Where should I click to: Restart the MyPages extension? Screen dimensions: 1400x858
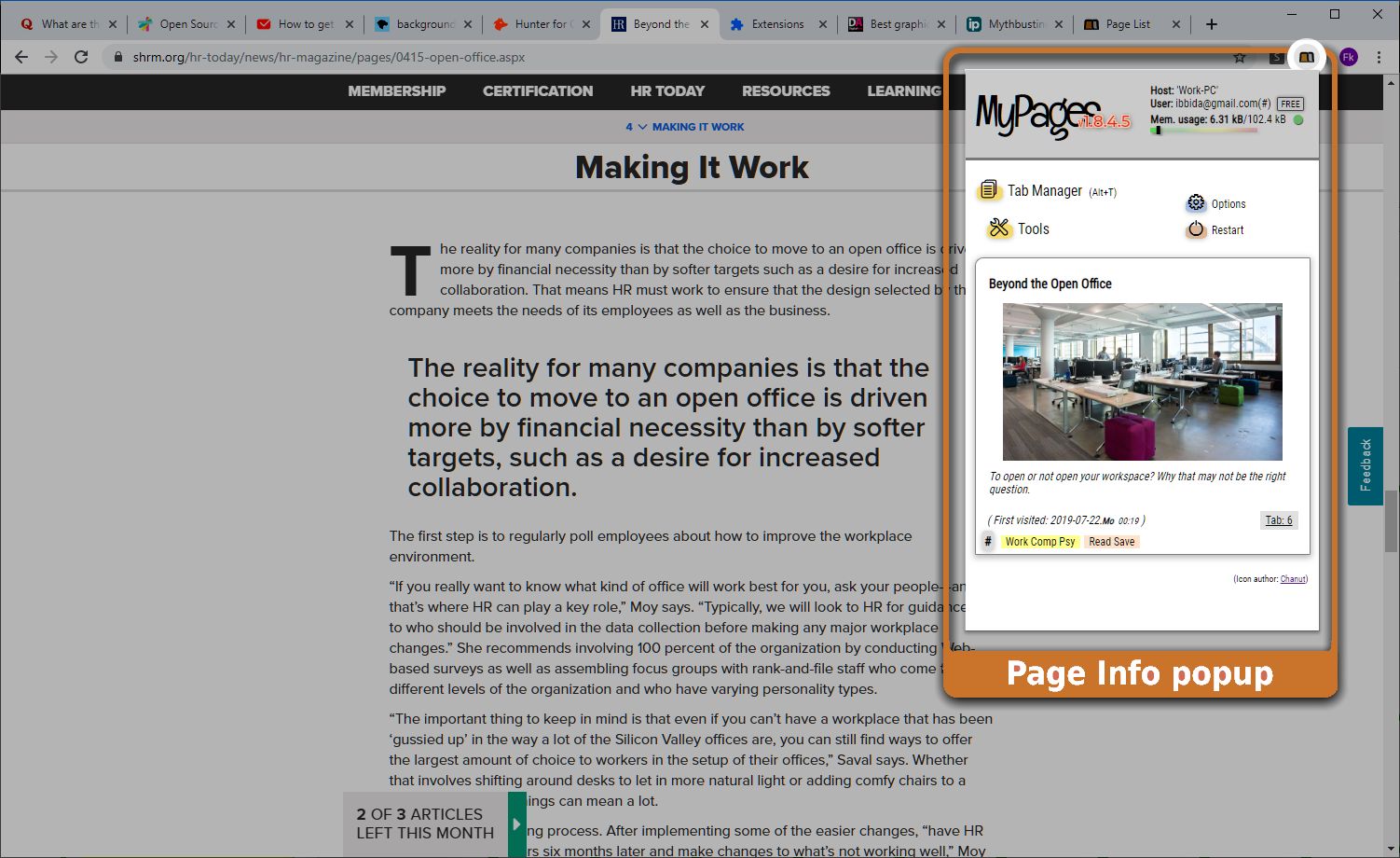pyautogui.click(x=1195, y=229)
